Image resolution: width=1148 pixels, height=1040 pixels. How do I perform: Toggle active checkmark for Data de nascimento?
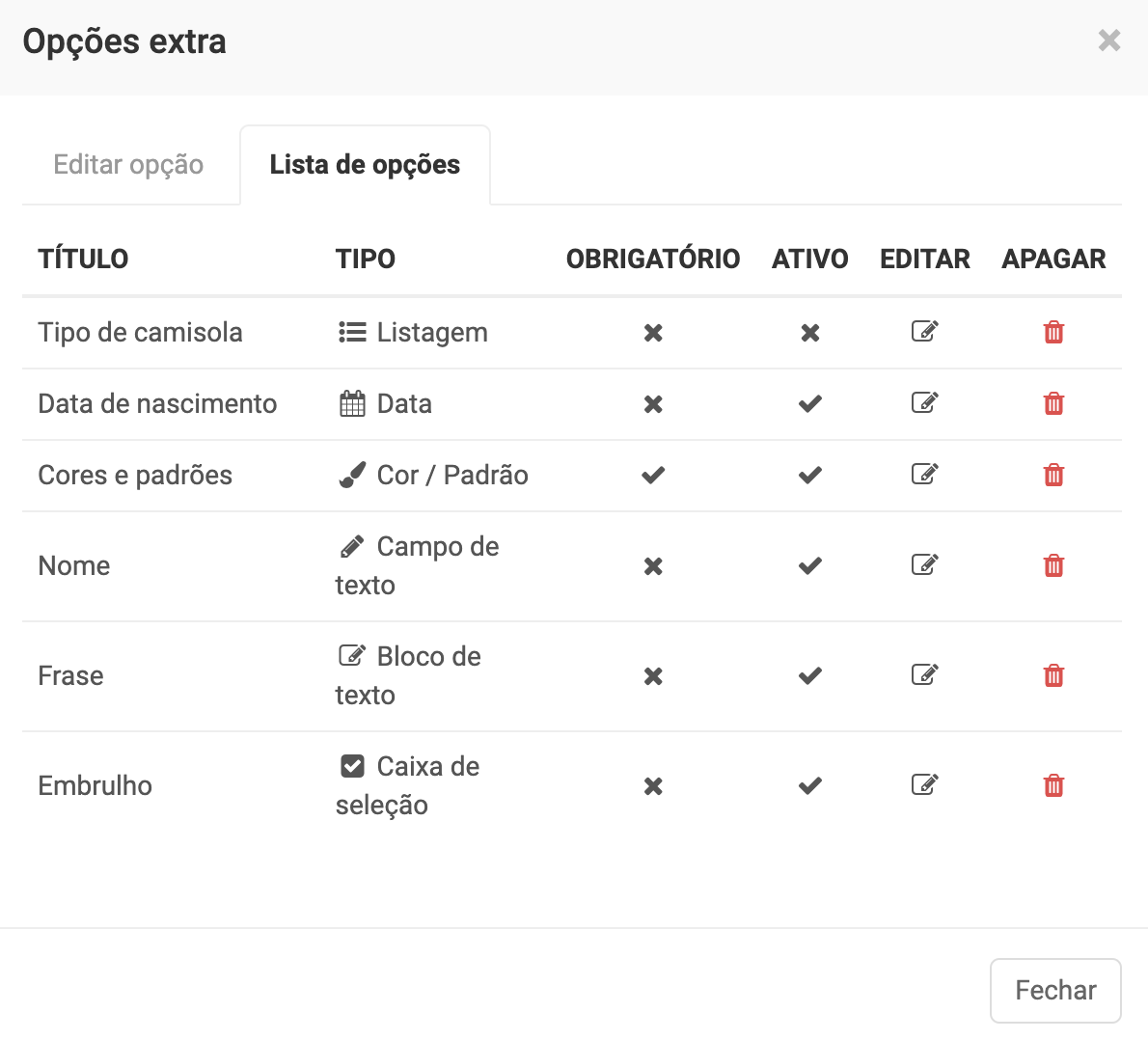tap(810, 404)
